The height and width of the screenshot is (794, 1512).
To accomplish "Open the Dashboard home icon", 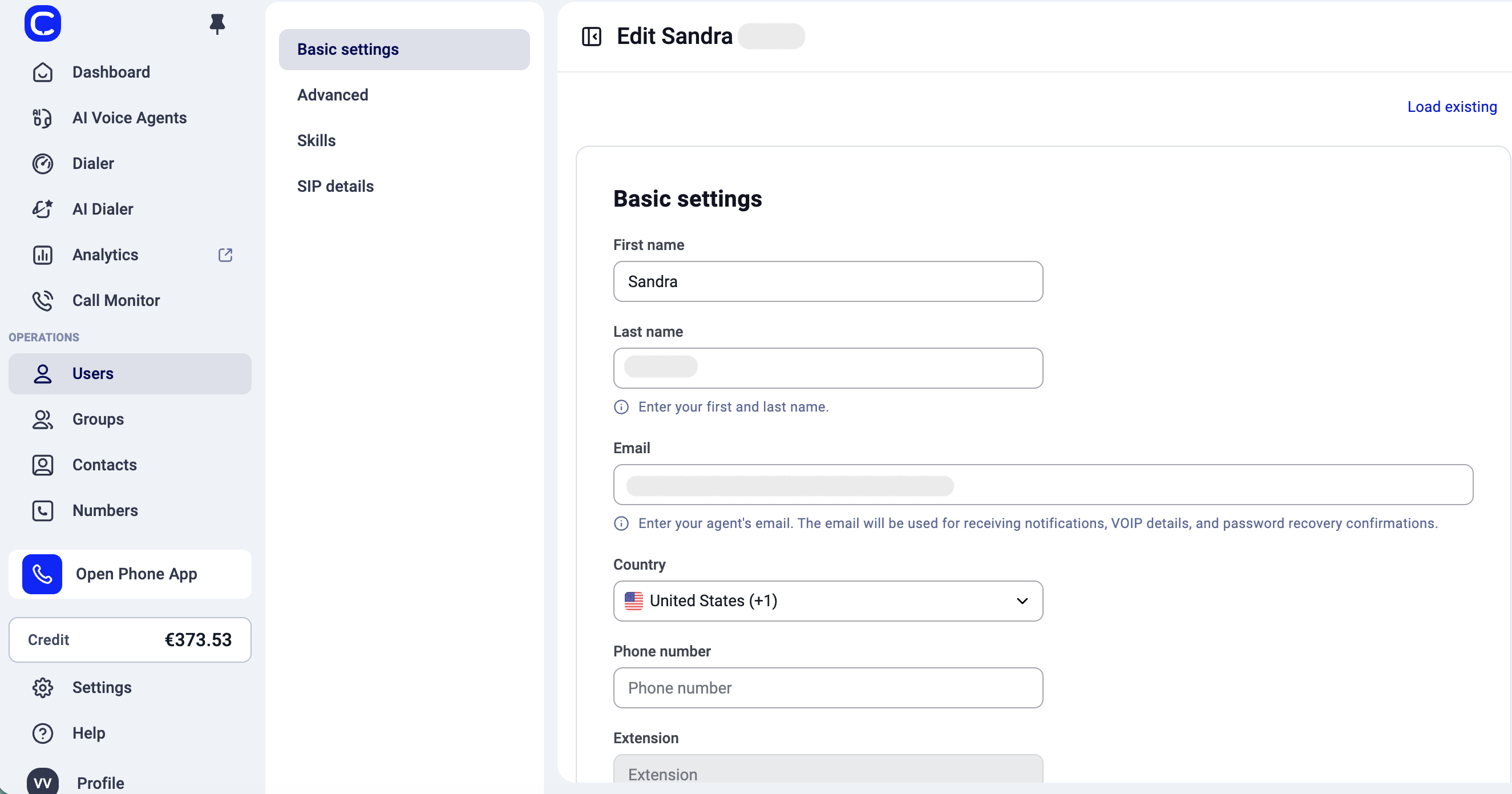I will 42,72.
